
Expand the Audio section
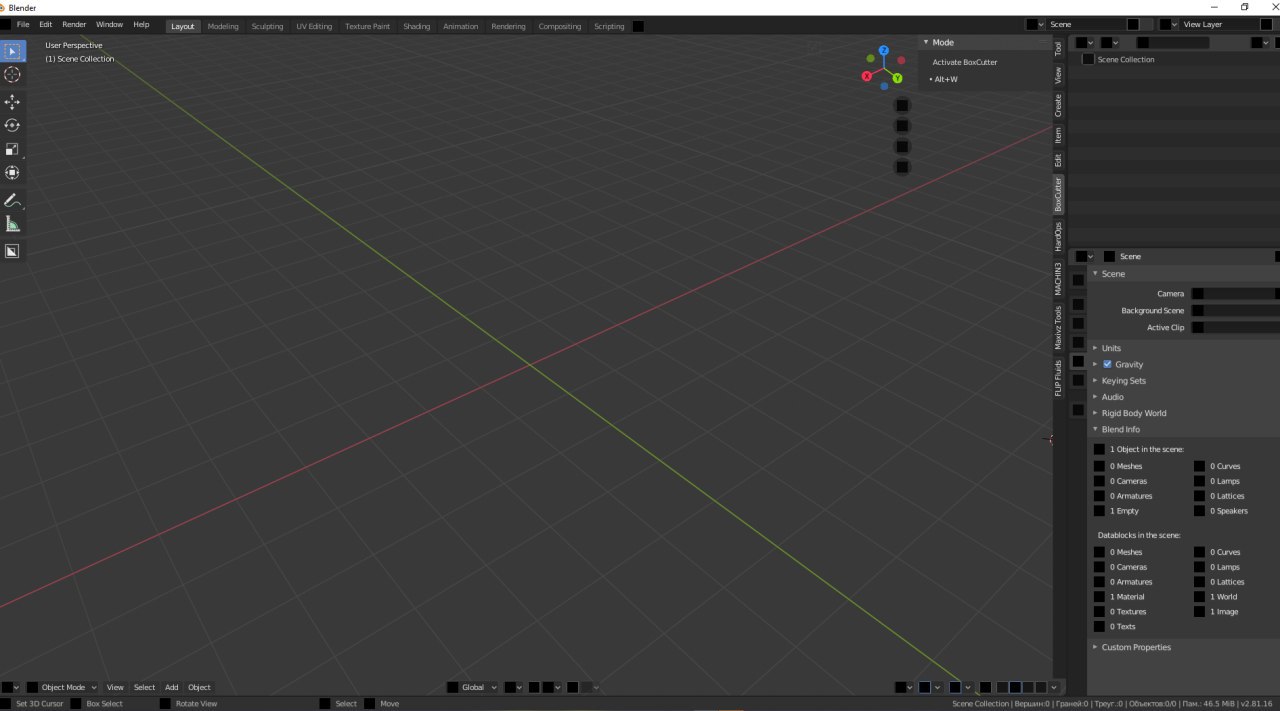tap(1095, 397)
